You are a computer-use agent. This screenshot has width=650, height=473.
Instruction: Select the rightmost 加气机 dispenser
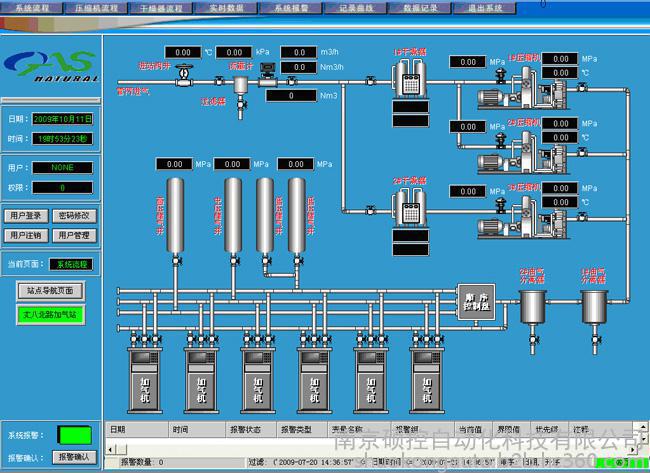click(427, 380)
